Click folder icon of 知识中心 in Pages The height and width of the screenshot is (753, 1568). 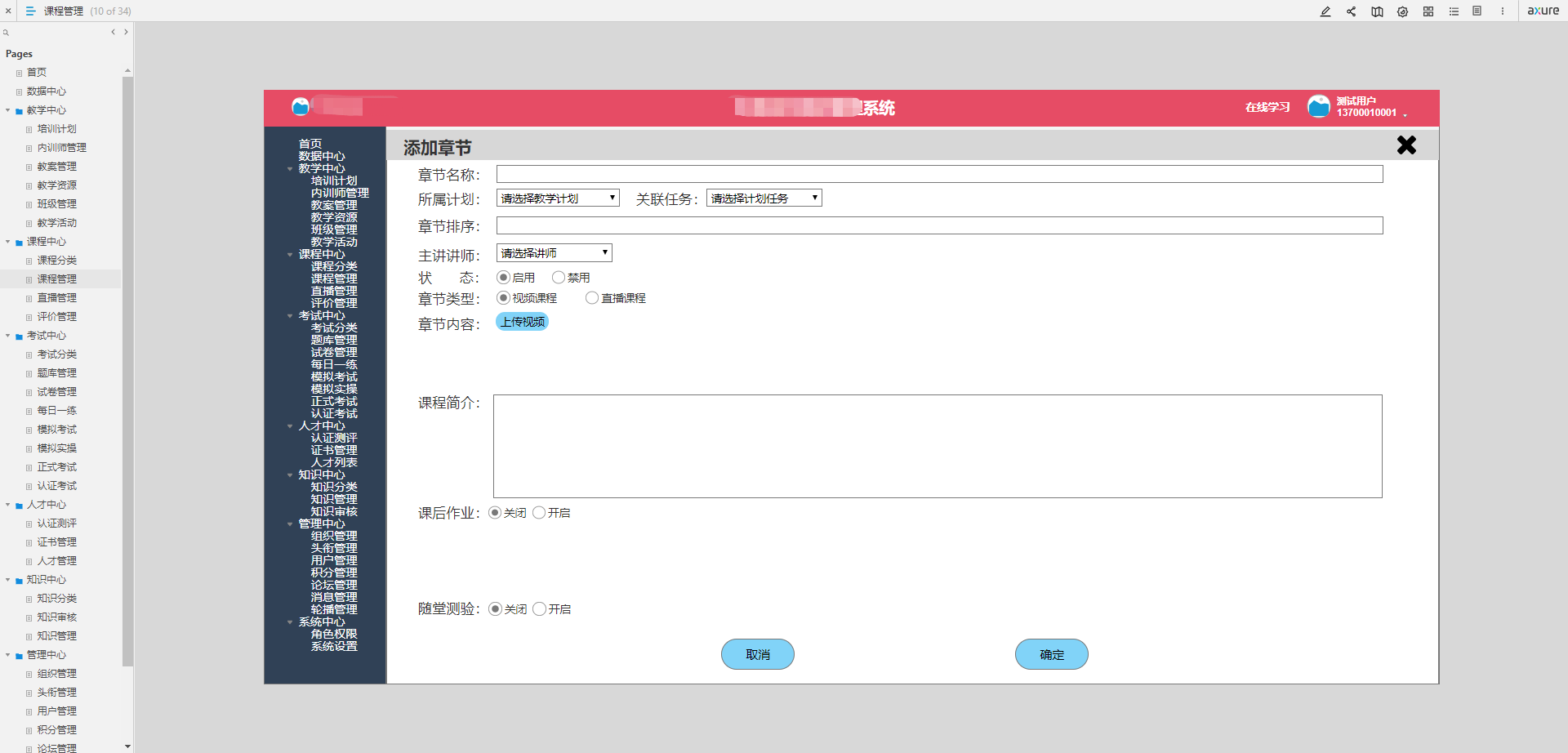(19, 581)
